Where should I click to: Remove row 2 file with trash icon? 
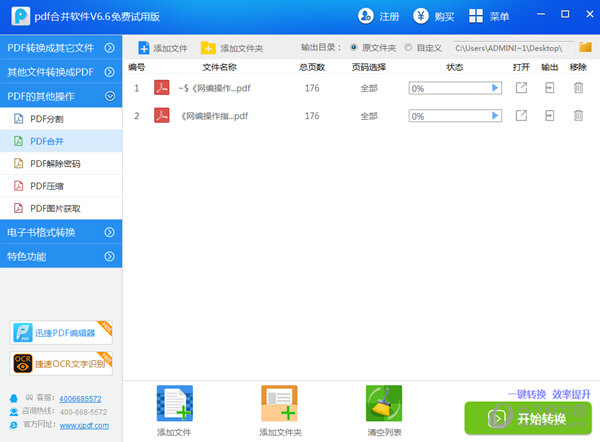[578, 115]
